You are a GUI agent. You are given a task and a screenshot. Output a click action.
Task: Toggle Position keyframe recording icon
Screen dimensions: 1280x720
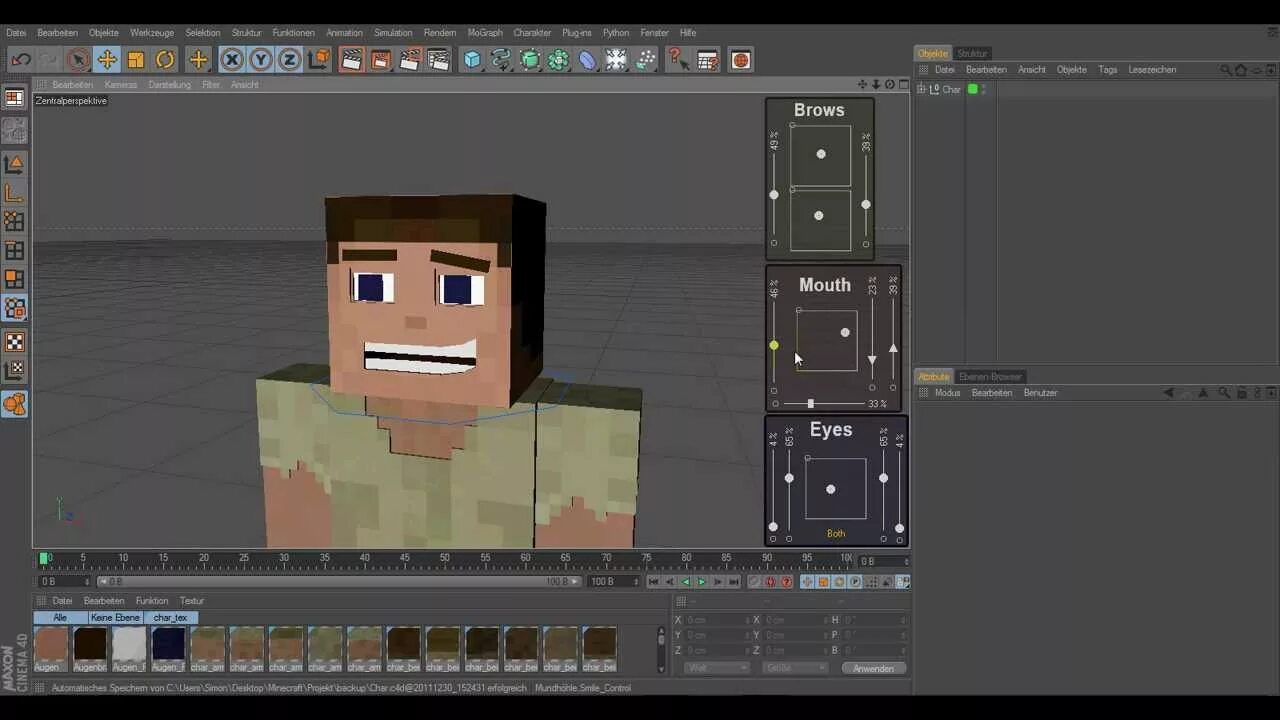coord(807,582)
